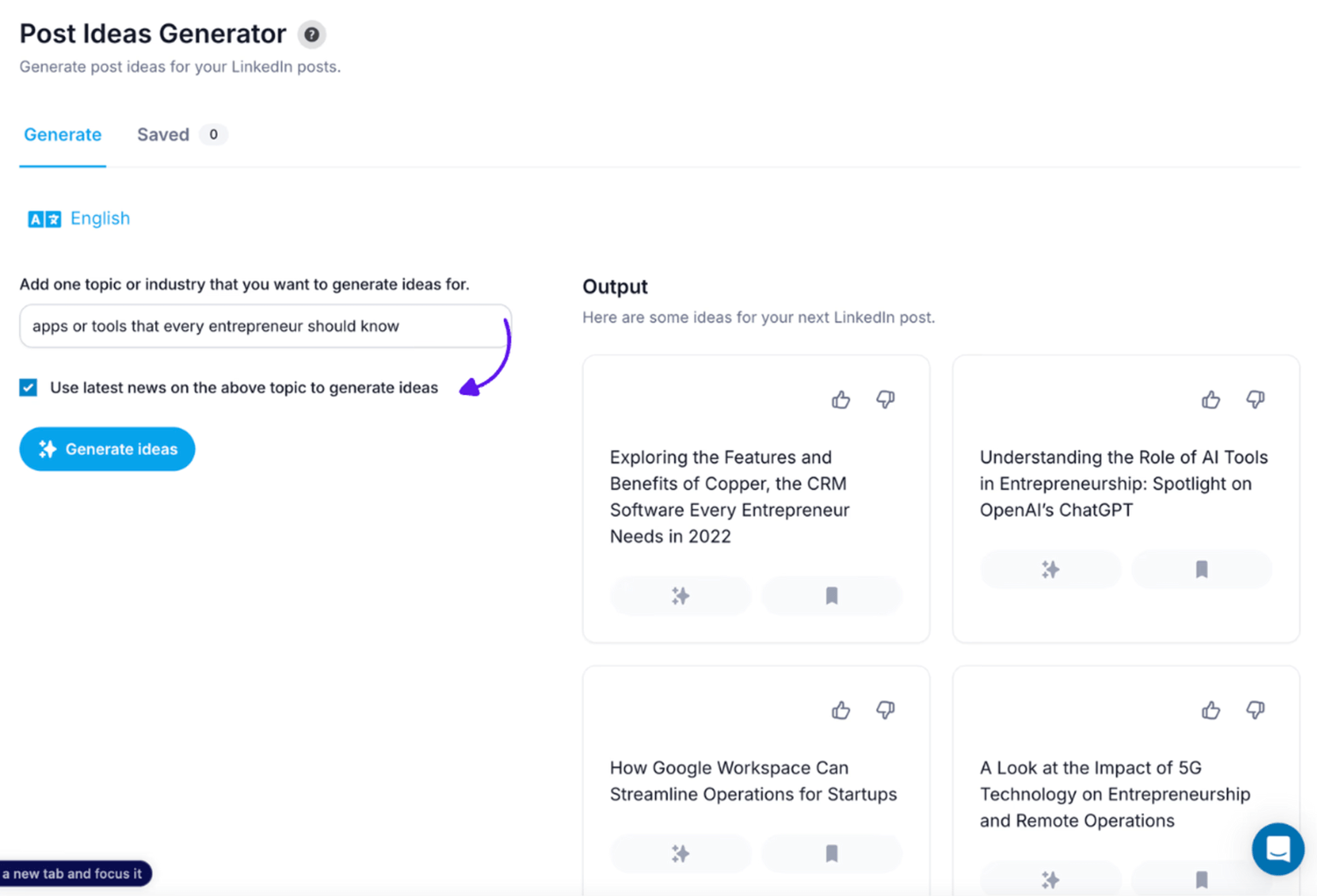Open the chat support bubble
Screen dimensions: 1317x896
point(1277,849)
